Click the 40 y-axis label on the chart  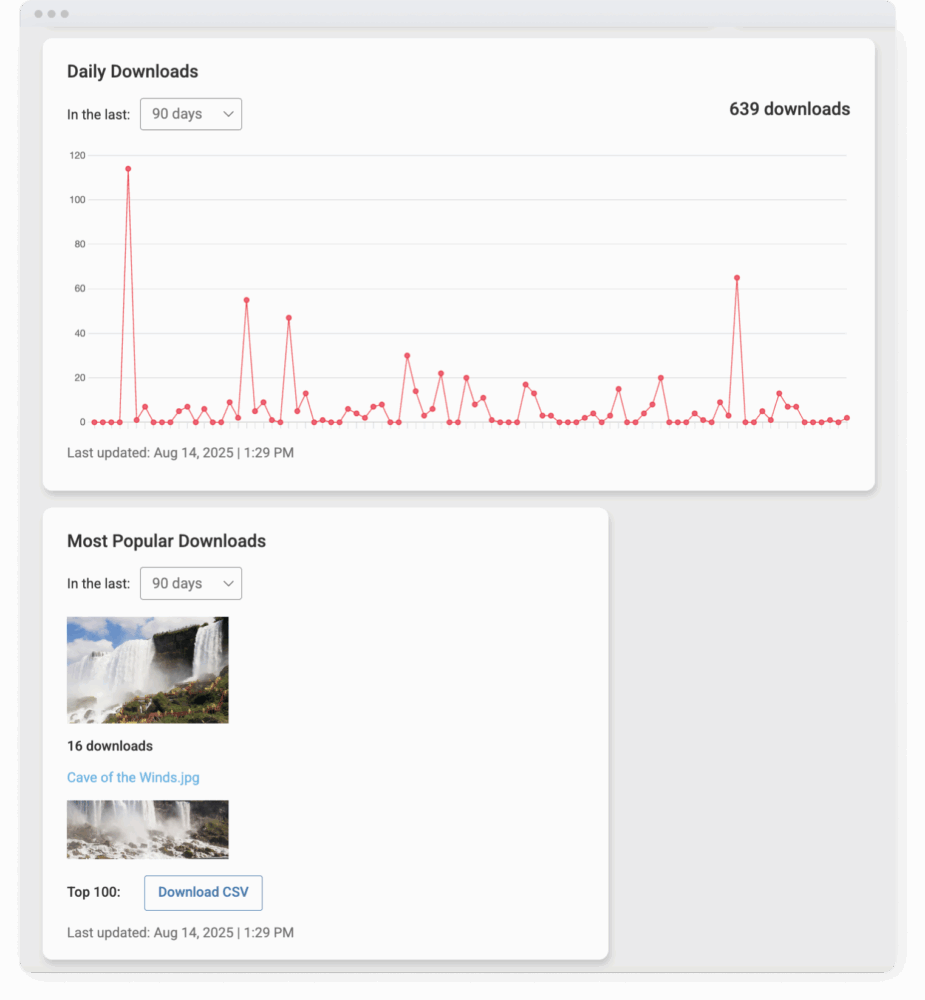pyautogui.click(x=80, y=333)
